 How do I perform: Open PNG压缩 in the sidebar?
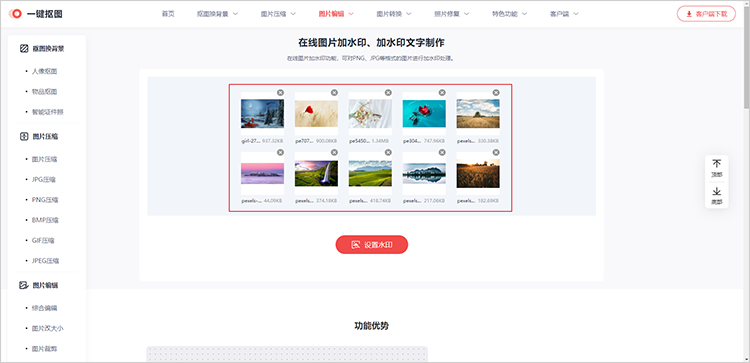(45, 200)
